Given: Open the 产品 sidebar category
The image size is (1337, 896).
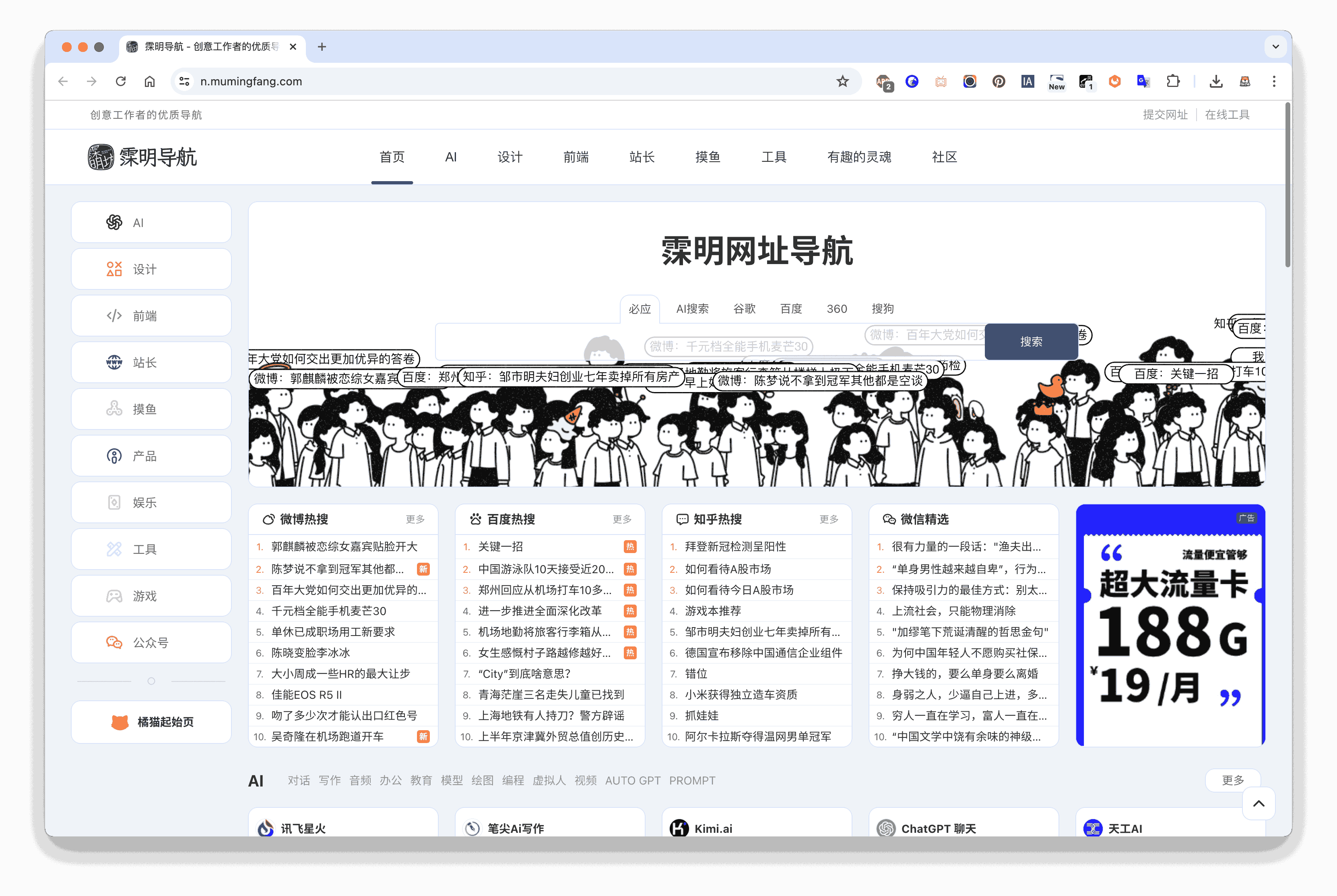Looking at the screenshot, I should pos(151,456).
